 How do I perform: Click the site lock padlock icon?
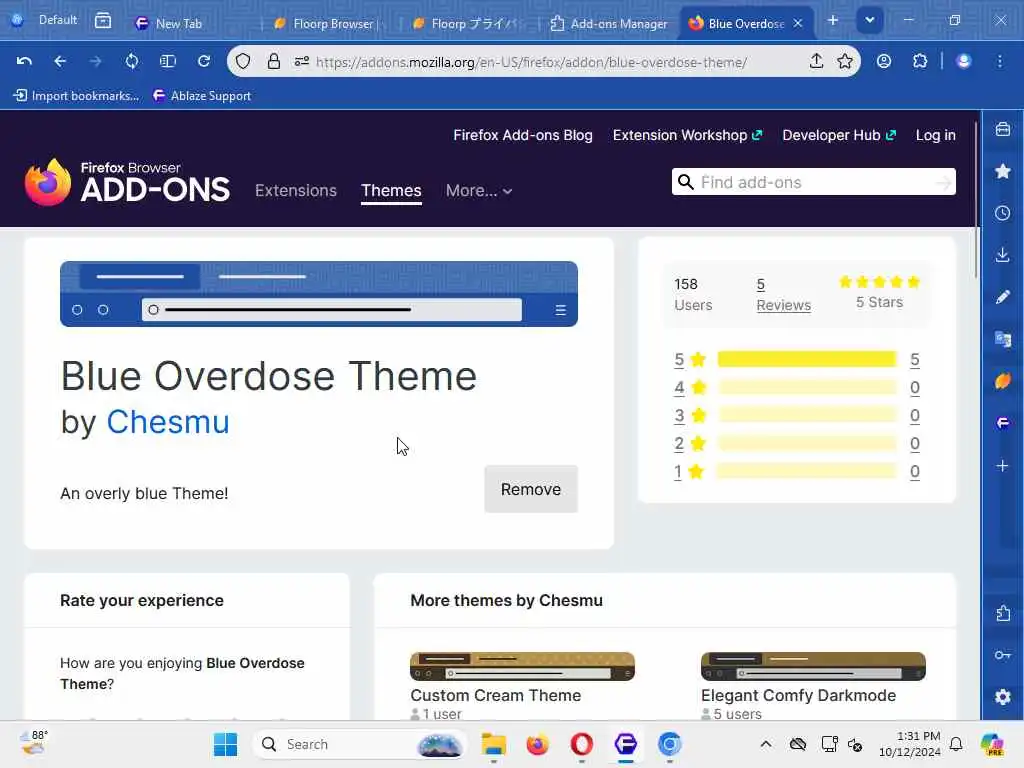click(274, 61)
